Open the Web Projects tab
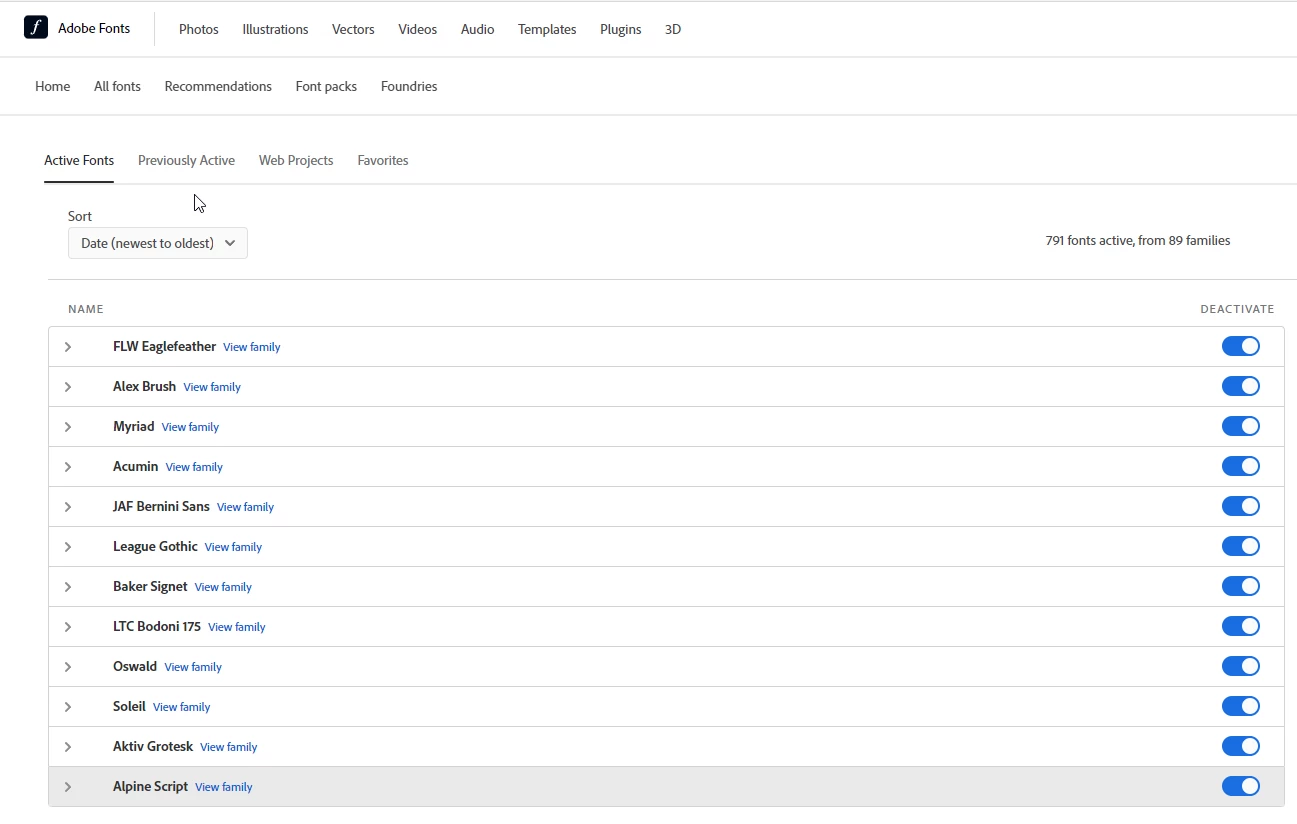Screen dimensions: 1297x824 [296, 160]
